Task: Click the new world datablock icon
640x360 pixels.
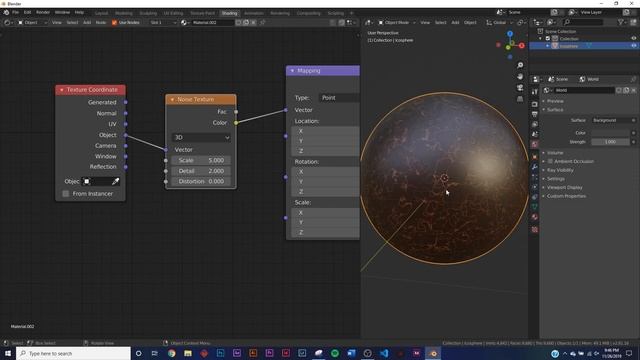Action: 626,90
